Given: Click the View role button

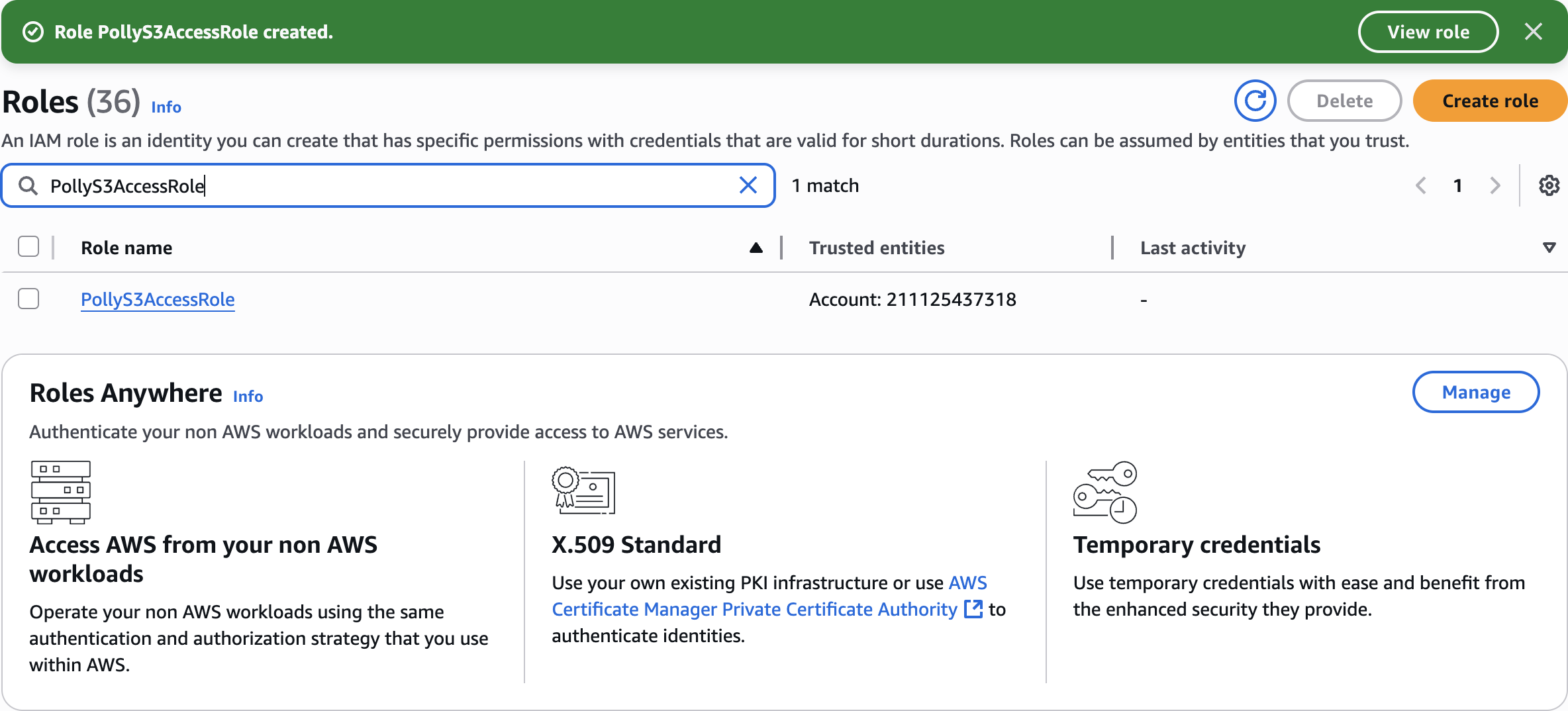Looking at the screenshot, I should [x=1428, y=32].
